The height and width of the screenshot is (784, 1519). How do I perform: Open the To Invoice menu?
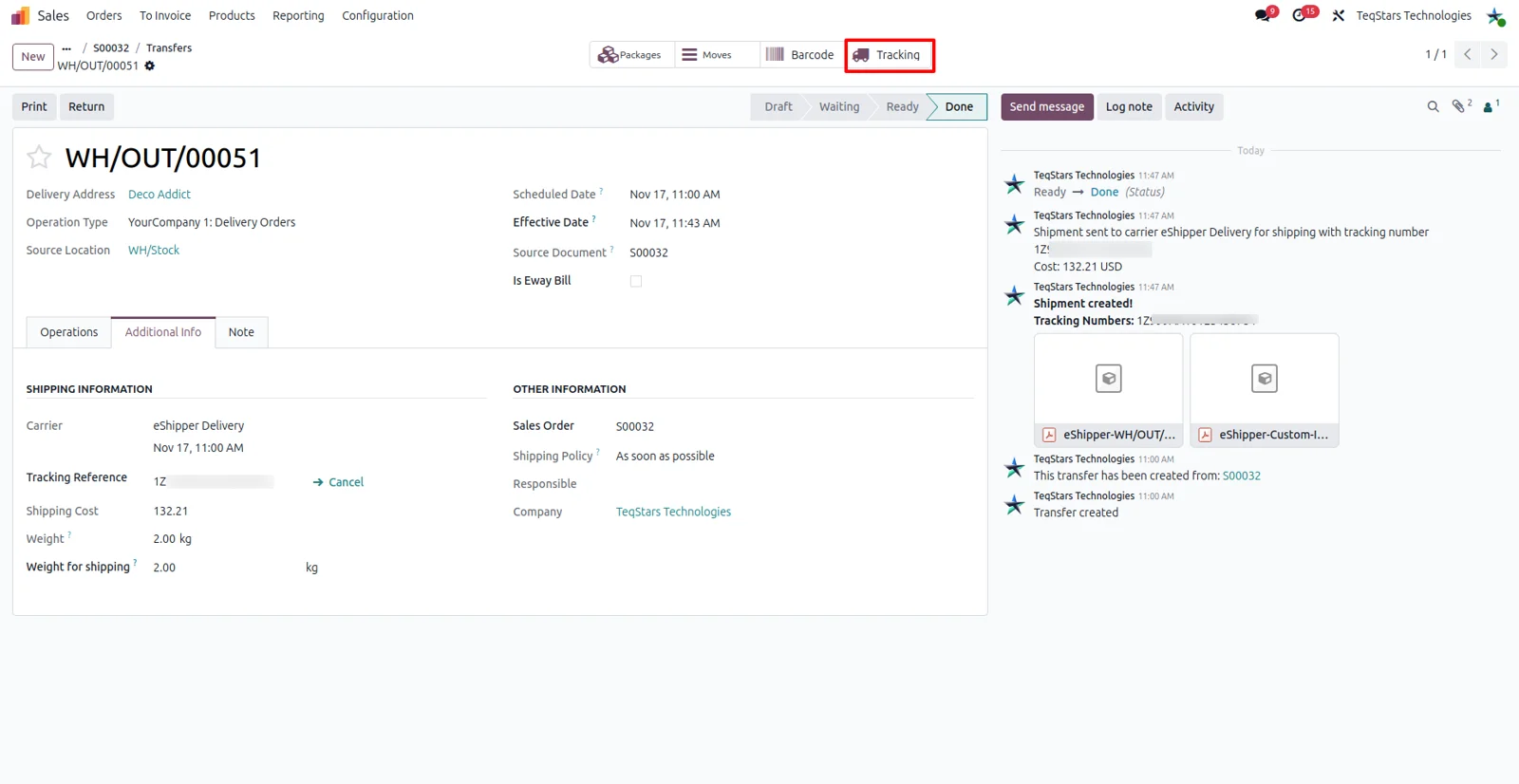click(165, 15)
